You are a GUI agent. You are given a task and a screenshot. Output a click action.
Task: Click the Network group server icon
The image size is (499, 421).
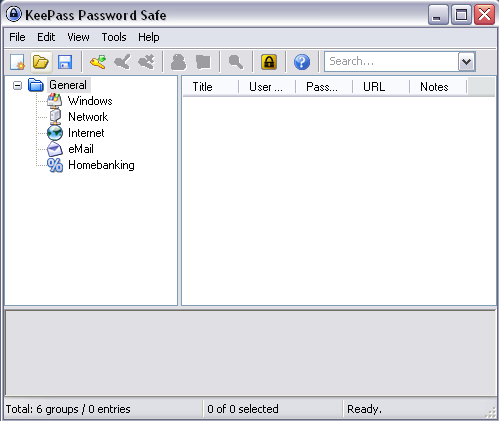coord(55,117)
